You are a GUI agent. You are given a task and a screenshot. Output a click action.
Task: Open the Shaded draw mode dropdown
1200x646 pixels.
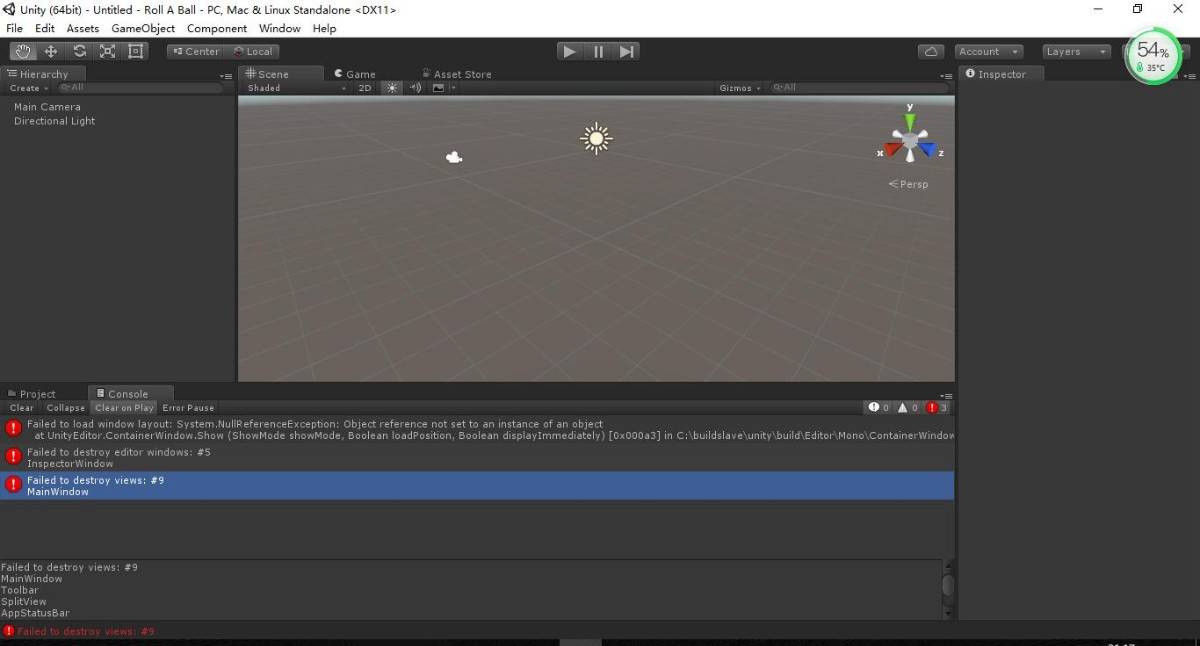296,88
